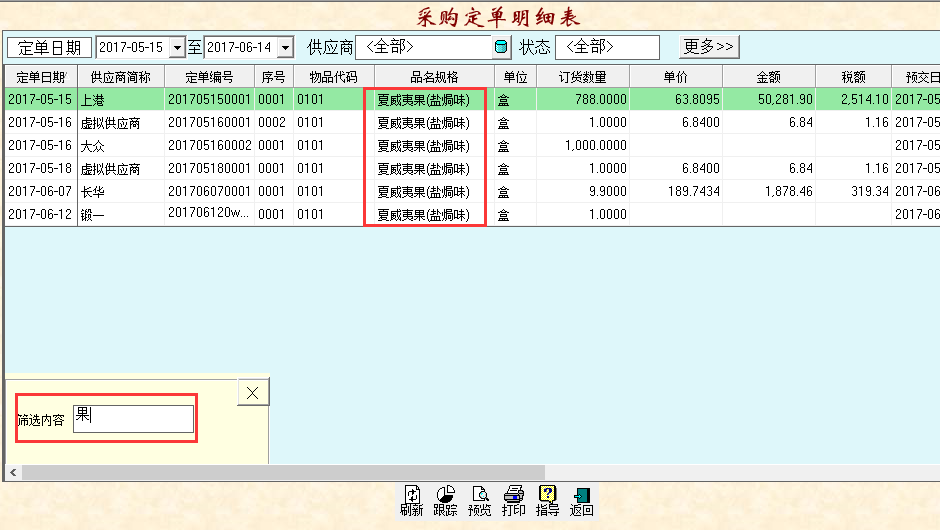Click the 订货数量 column header

tap(582, 77)
